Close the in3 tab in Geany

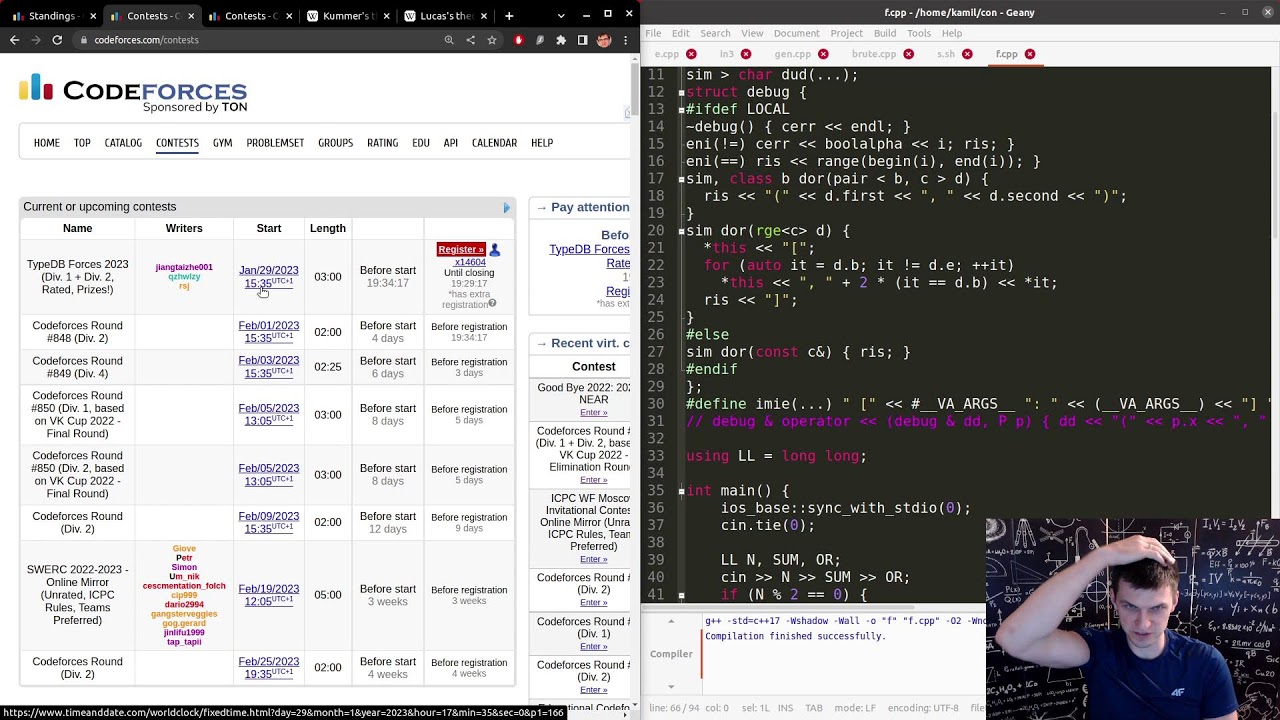(x=746, y=54)
